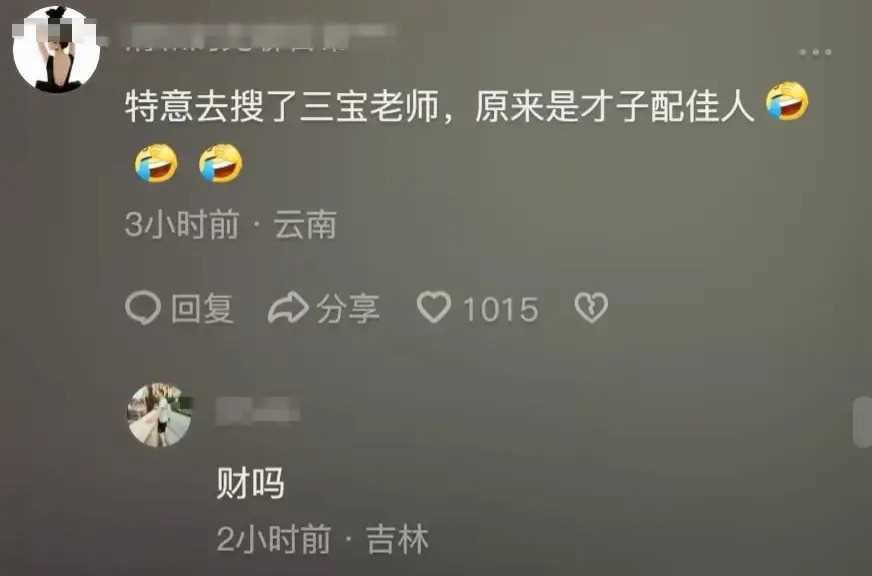This screenshot has width=872, height=576.
Task: Open the blurred username of top commenter
Action: tap(259, 38)
